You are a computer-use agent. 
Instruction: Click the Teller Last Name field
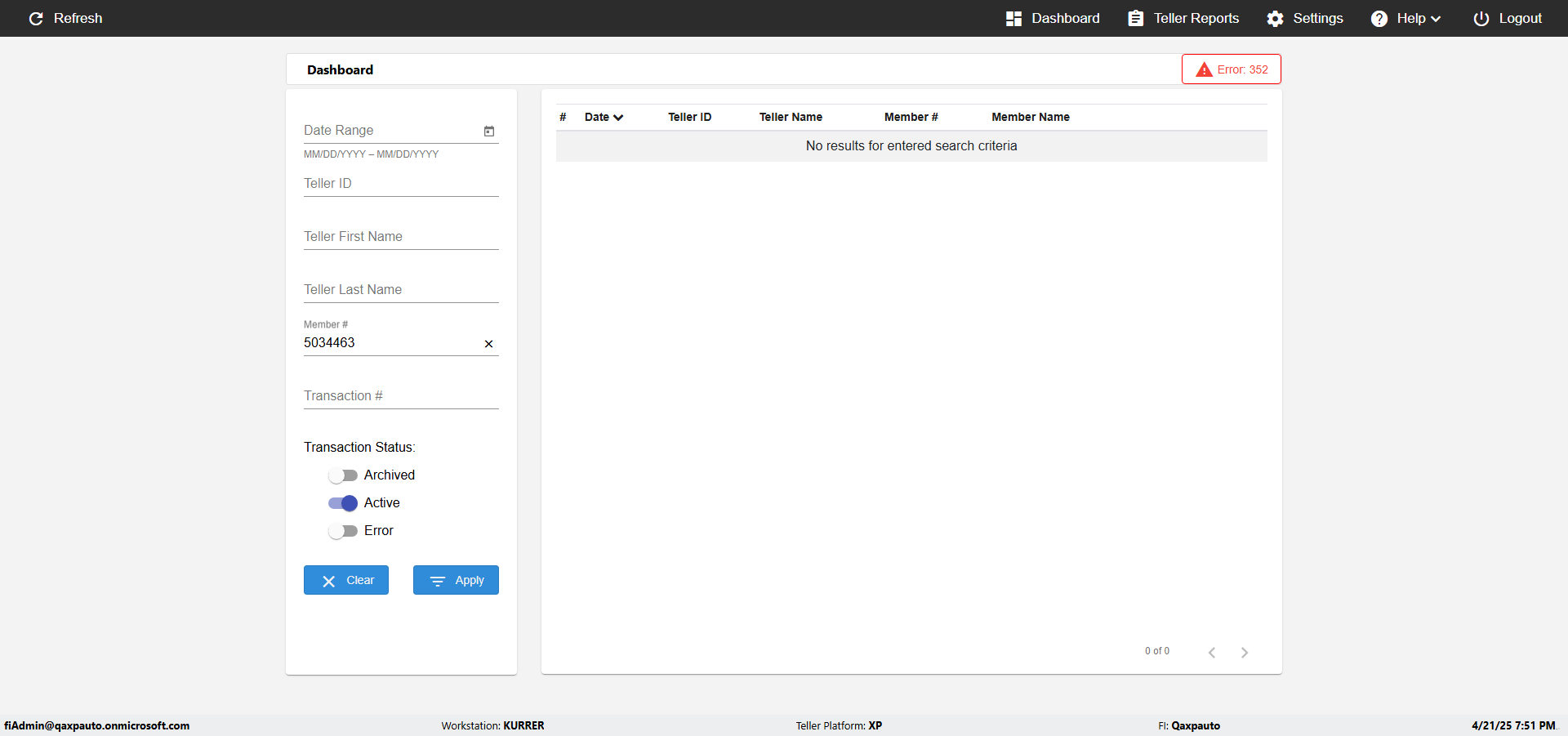tap(401, 290)
